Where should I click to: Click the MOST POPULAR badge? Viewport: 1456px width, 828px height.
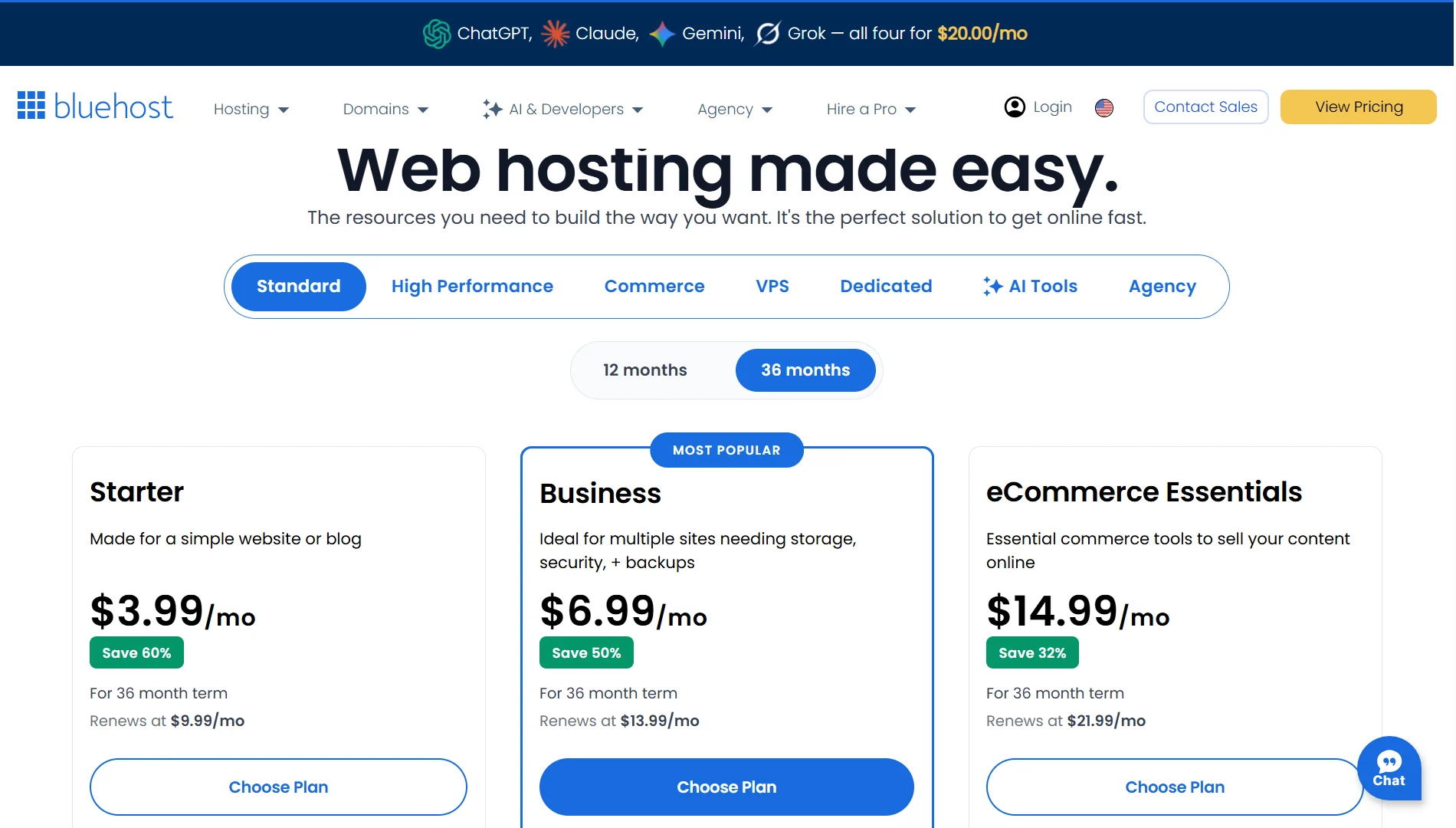coord(726,450)
